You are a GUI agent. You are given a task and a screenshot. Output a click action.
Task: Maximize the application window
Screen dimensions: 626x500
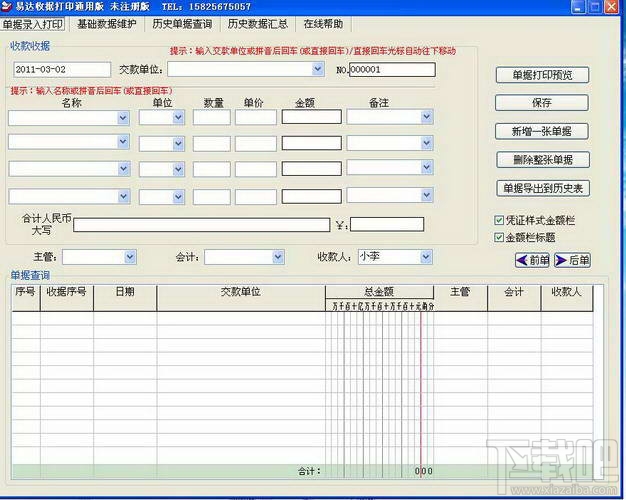(595, 7)
